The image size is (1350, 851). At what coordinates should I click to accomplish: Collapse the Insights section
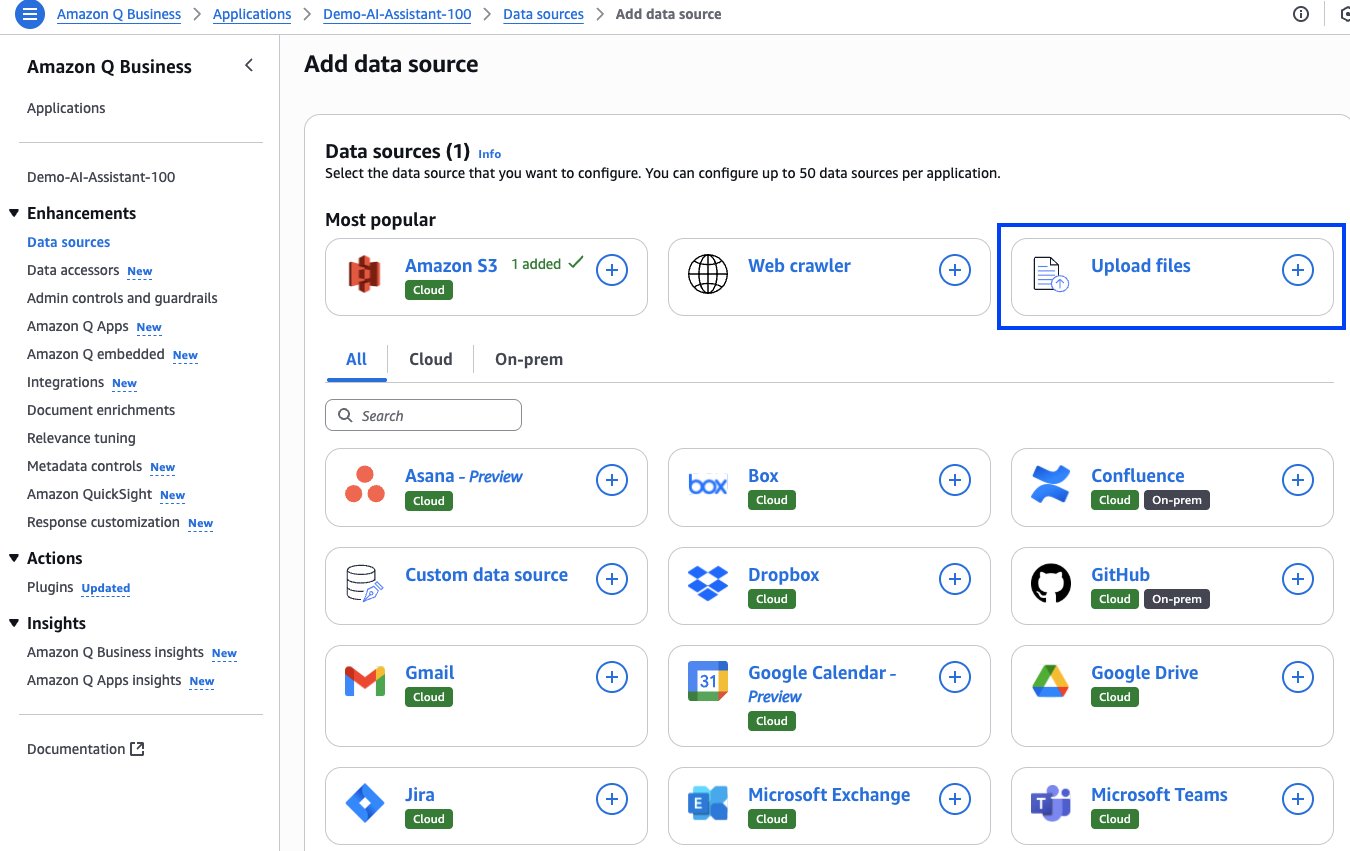14,623
